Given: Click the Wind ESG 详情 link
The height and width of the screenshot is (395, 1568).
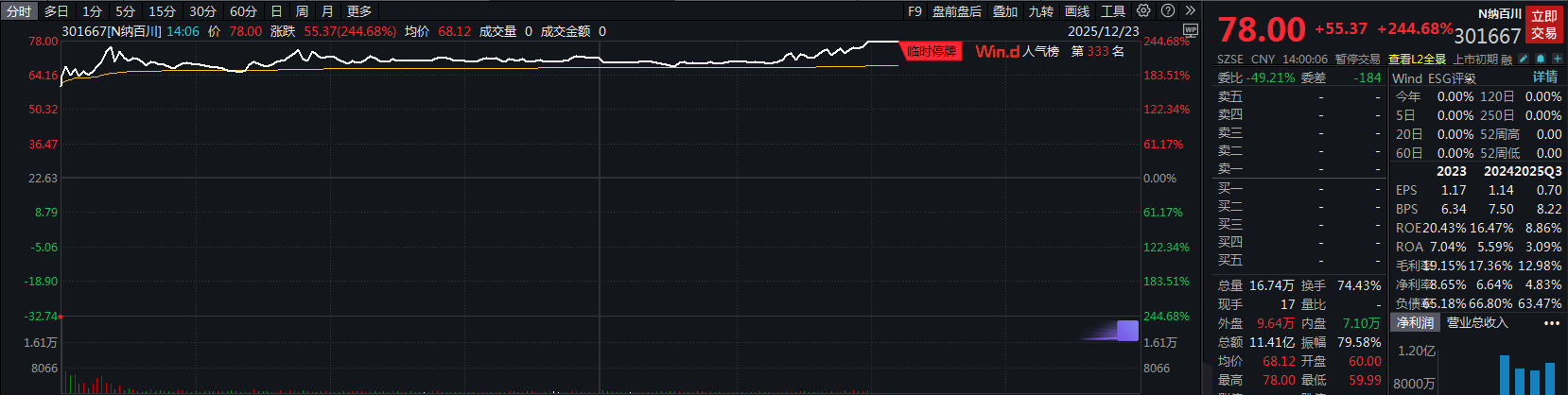Looking at the screenshot, I should (x=1544, y=77).
